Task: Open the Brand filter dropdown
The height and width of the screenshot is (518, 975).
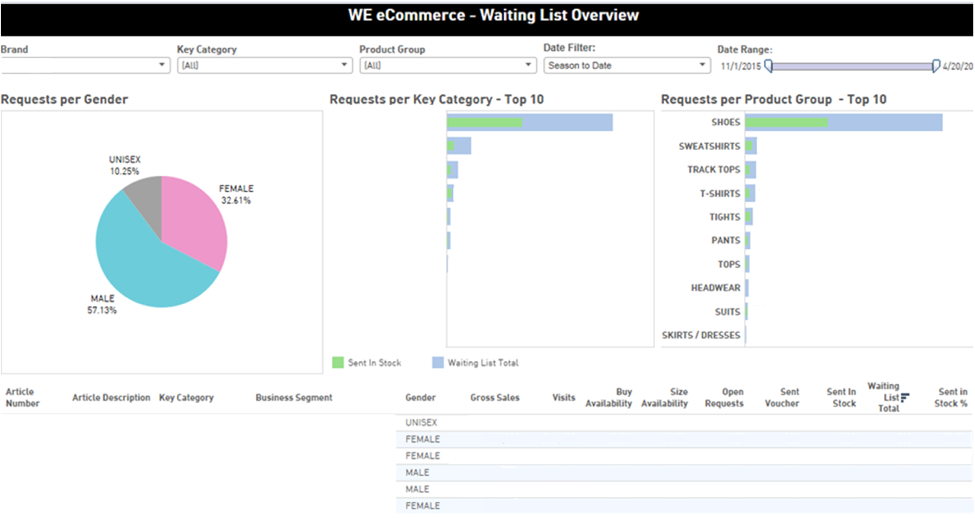Action: 85,65
